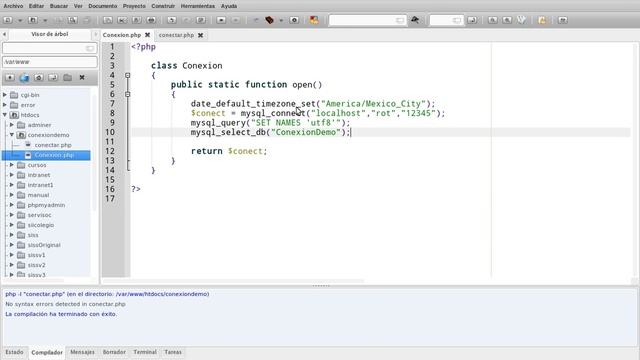The height and width of the screenshot is (360, 640).
Task: Open the Buscar menu
Action: click(x=59, y=6)
